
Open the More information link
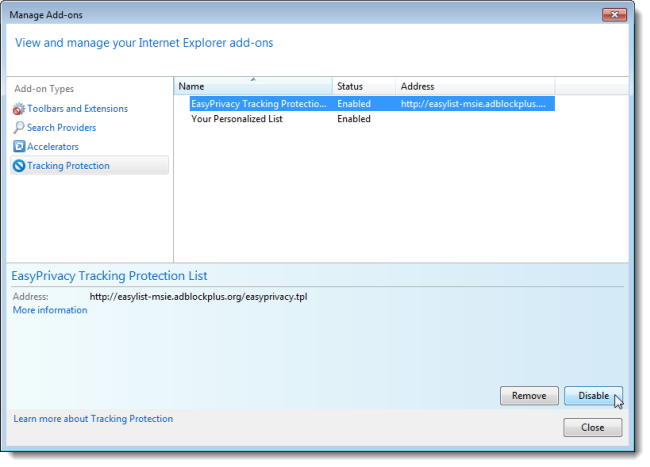[50, 310]
